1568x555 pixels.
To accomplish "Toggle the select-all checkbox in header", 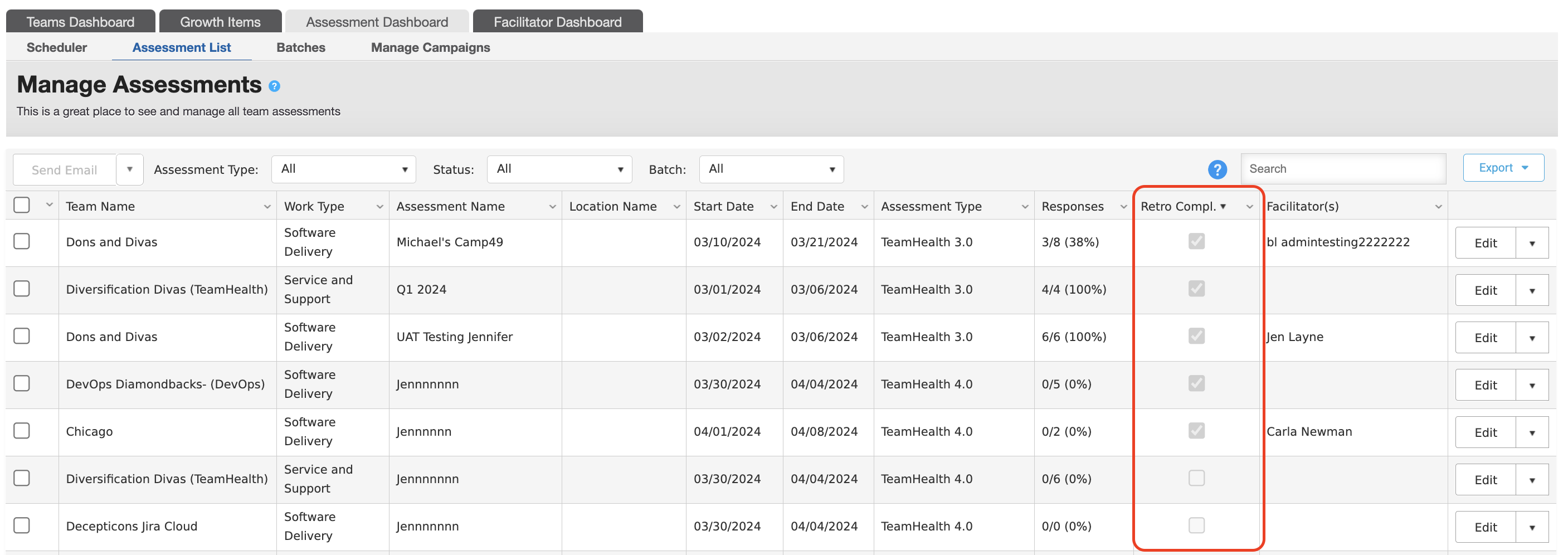I will tap(22, 205).
